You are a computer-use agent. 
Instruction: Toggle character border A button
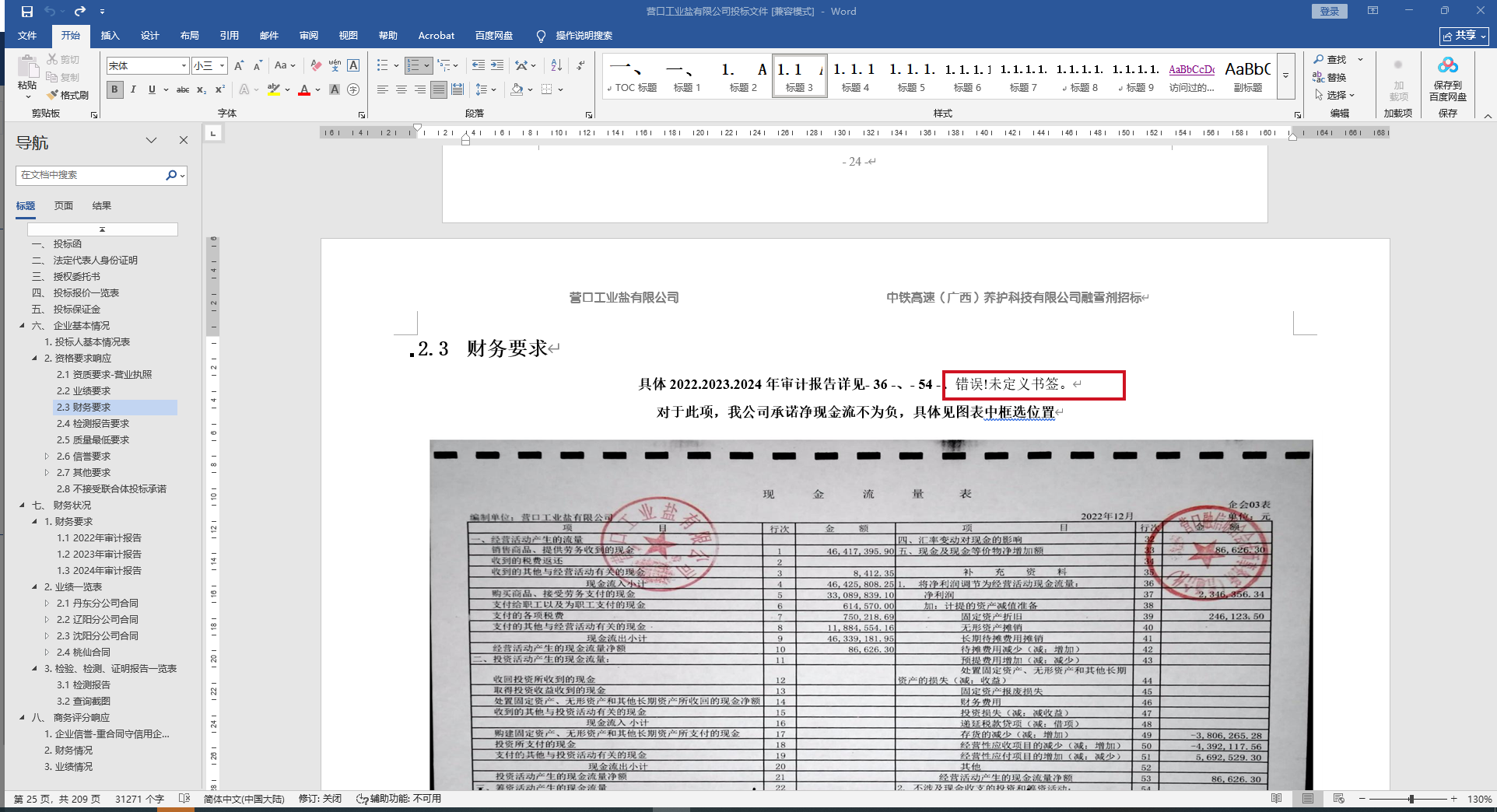353,66
